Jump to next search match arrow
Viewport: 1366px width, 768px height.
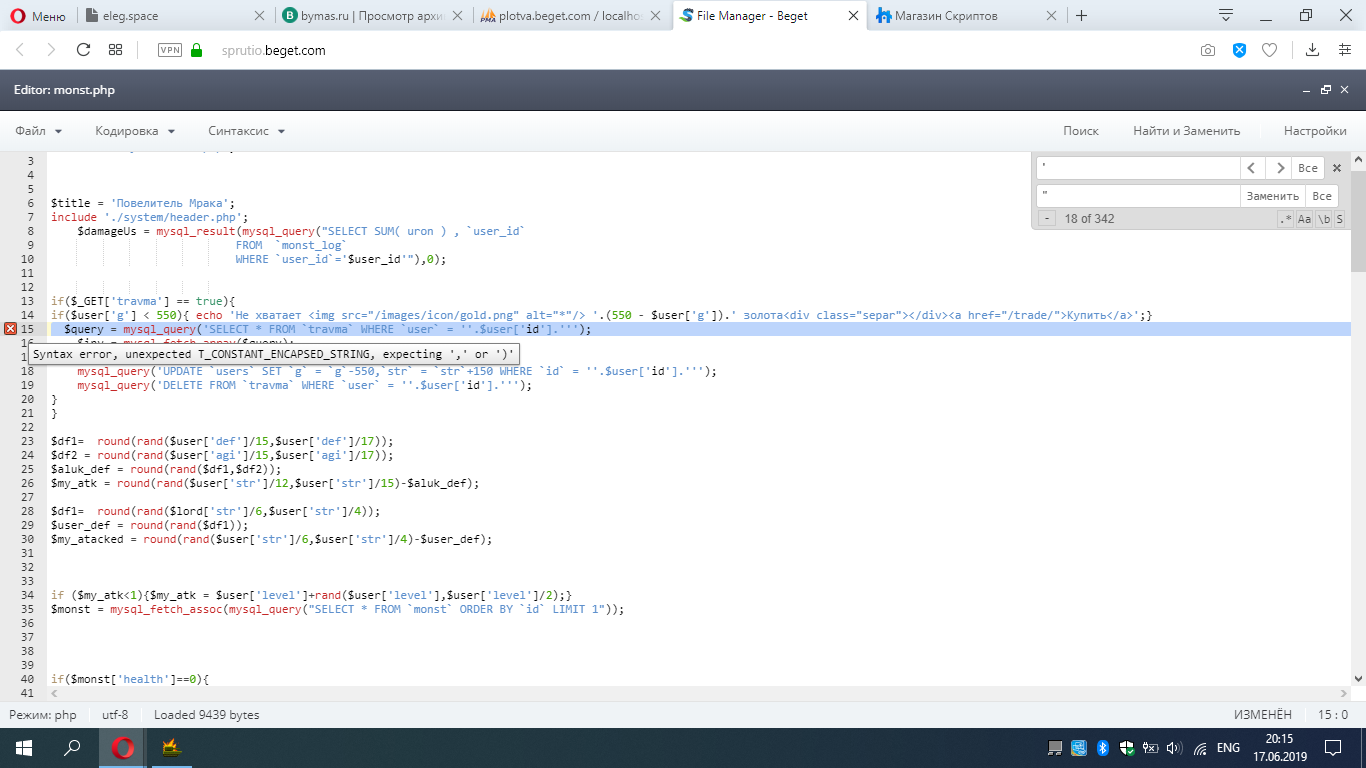coord(1278,168)
